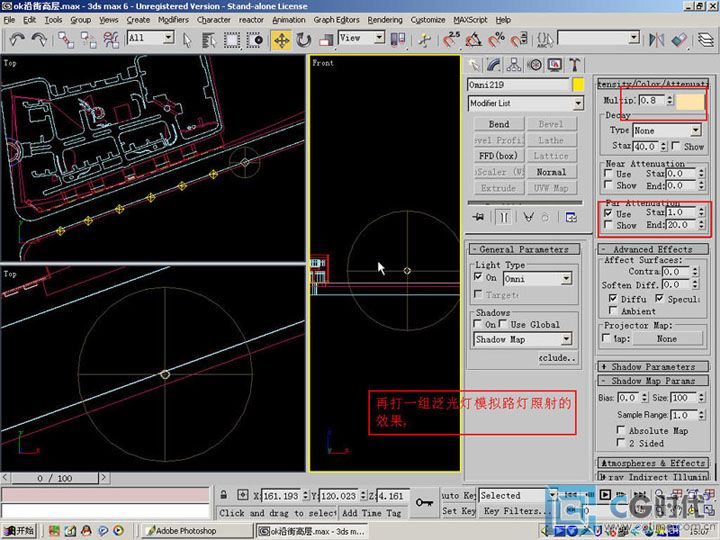Activate the Select and Move tool
This screenshot has width=720, height=540.
[x=281, y=40]
